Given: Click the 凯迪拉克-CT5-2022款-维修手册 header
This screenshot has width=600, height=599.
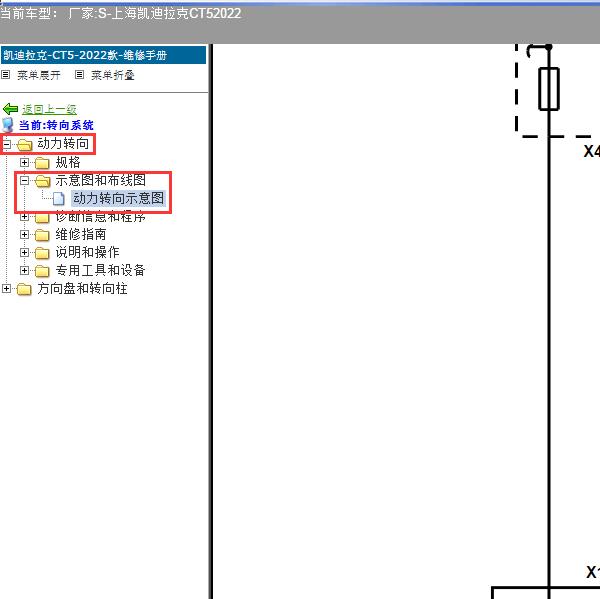Looking at the screenshot, I should click(104, 55).
